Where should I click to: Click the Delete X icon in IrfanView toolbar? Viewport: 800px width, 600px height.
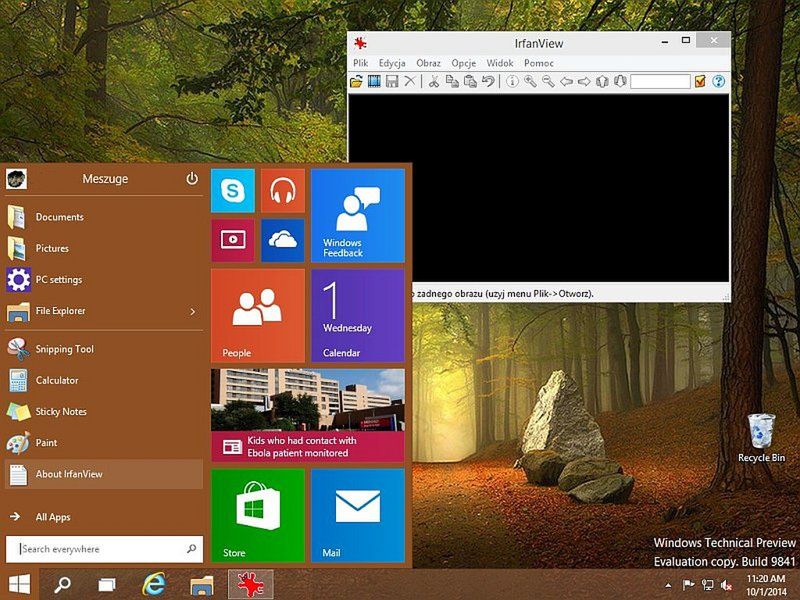tap(410, 81)
